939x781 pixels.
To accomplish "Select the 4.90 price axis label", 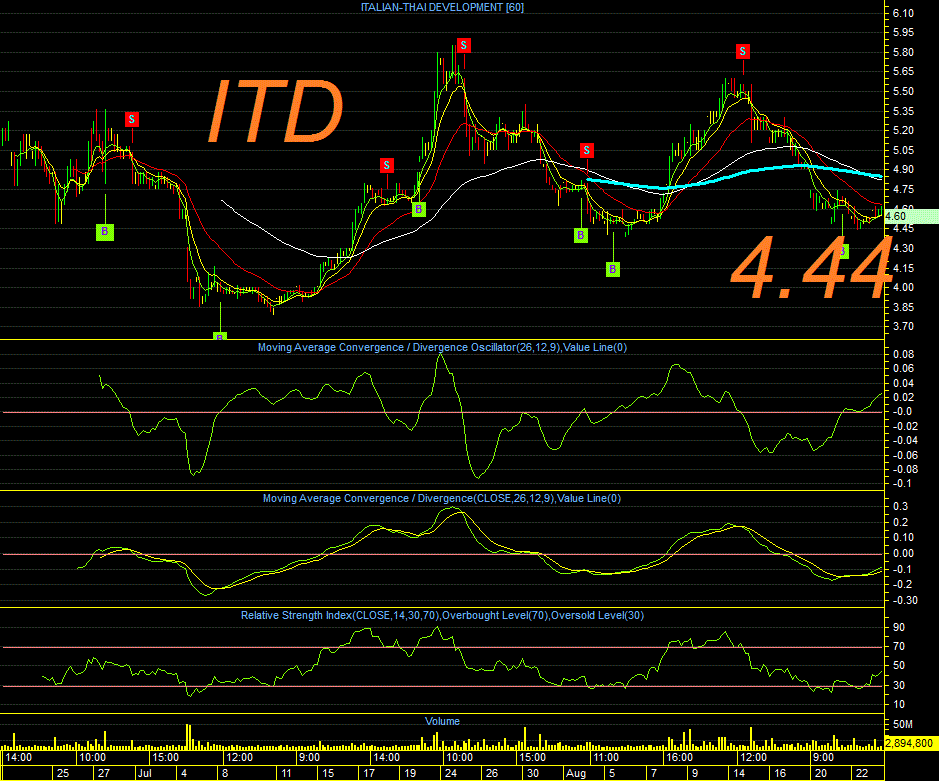I will 903,169.
